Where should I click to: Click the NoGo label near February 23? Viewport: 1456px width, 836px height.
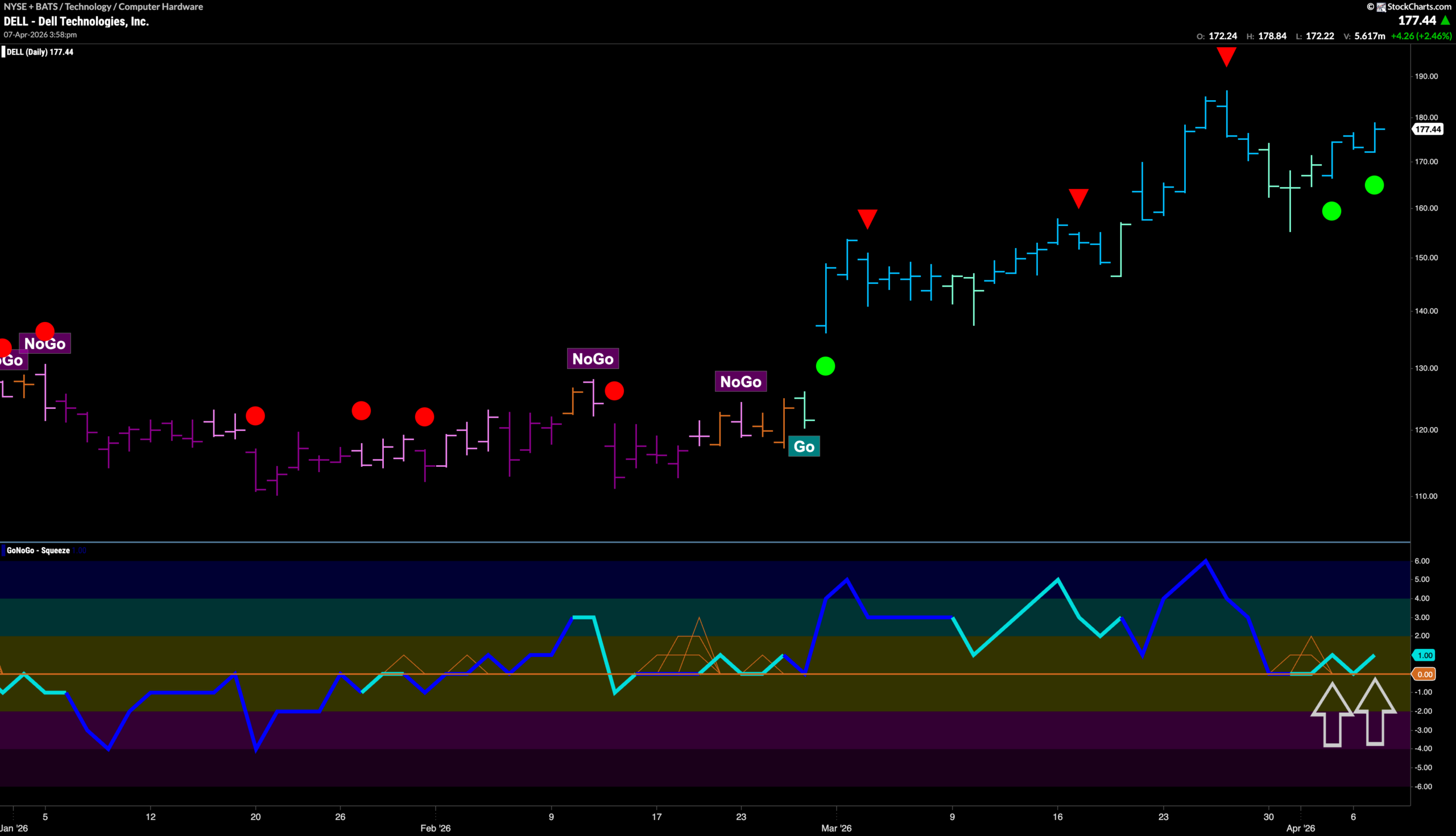[x=741, y=381]
